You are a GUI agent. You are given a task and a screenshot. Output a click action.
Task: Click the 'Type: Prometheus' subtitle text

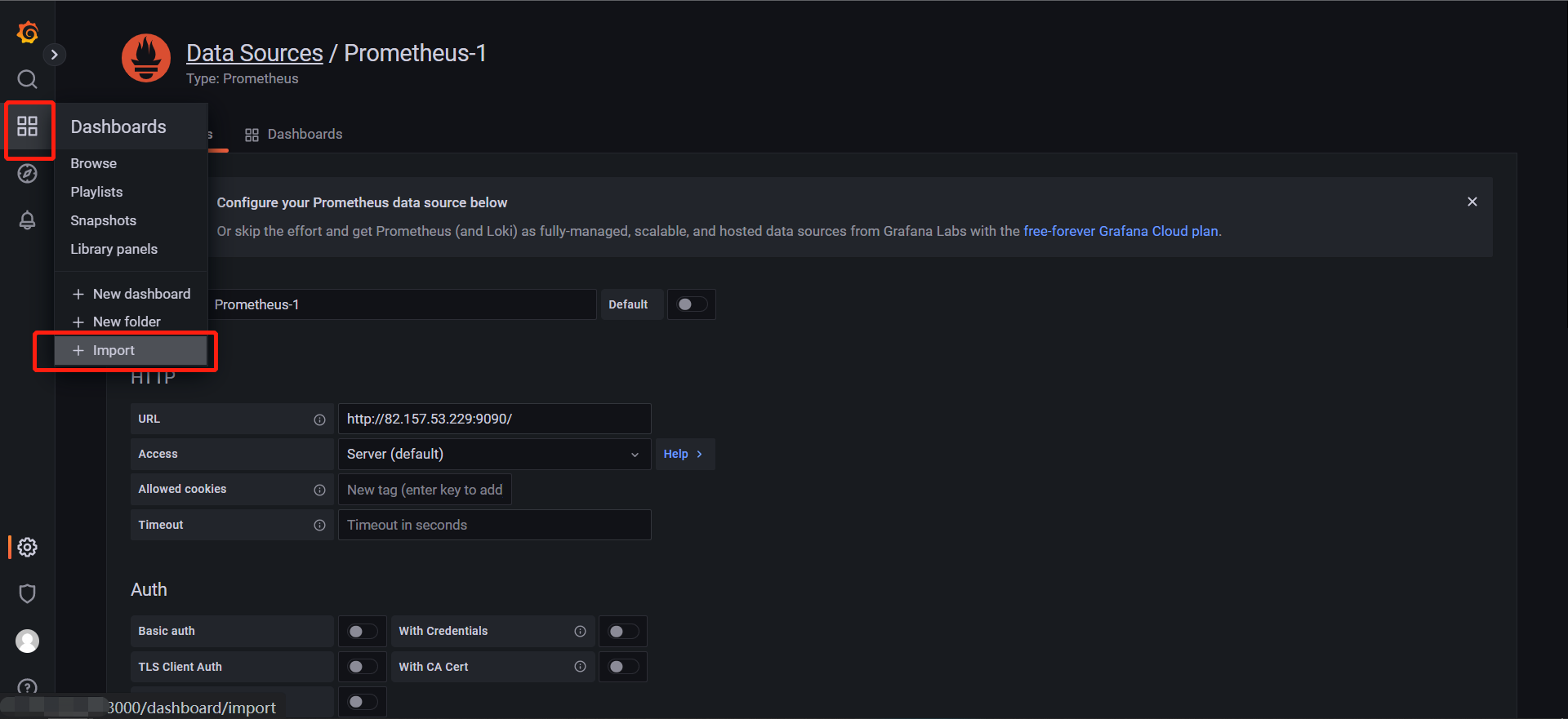pyautogui.click(x=243, y=78)
